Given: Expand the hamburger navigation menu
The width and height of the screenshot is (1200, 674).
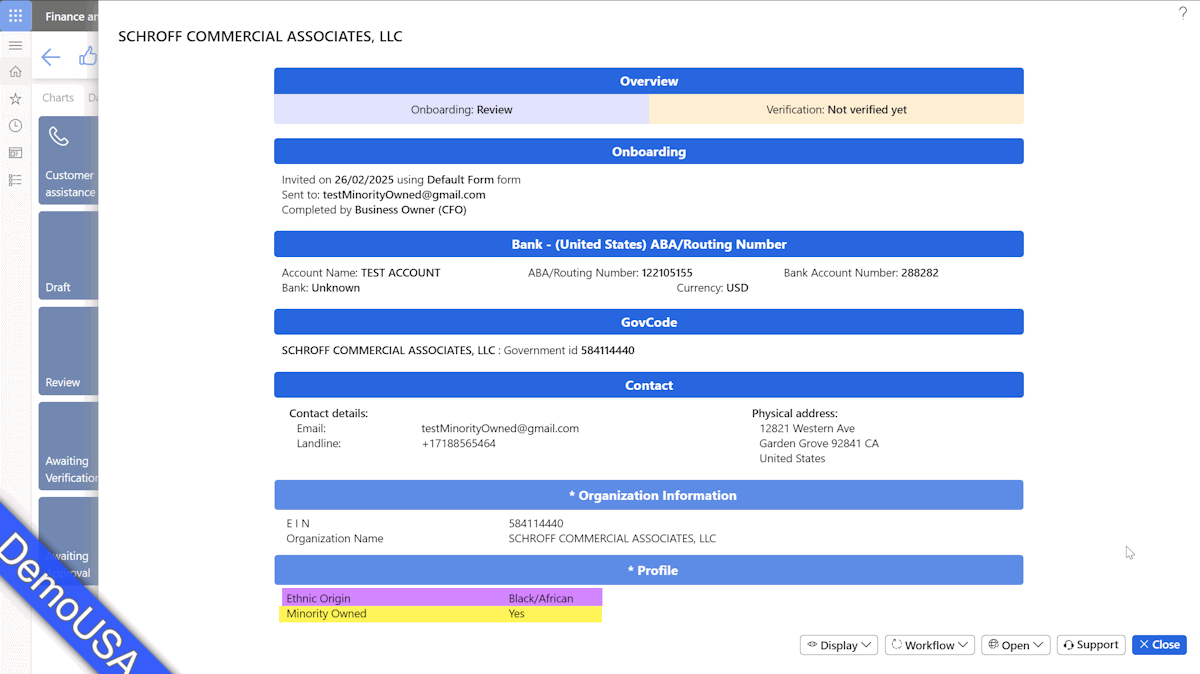Looking at the screenshot, I should point(15,46).
